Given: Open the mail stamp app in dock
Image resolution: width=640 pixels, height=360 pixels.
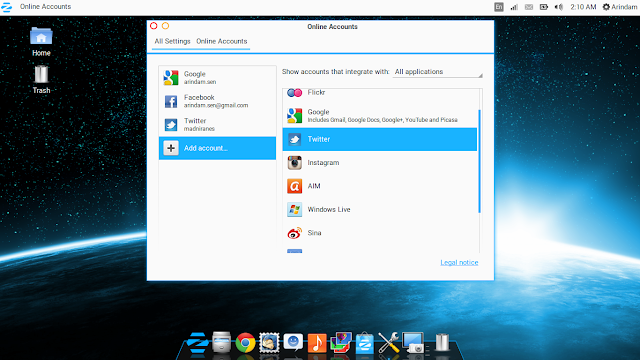Looking at the screenshot, I should [269, 342].
